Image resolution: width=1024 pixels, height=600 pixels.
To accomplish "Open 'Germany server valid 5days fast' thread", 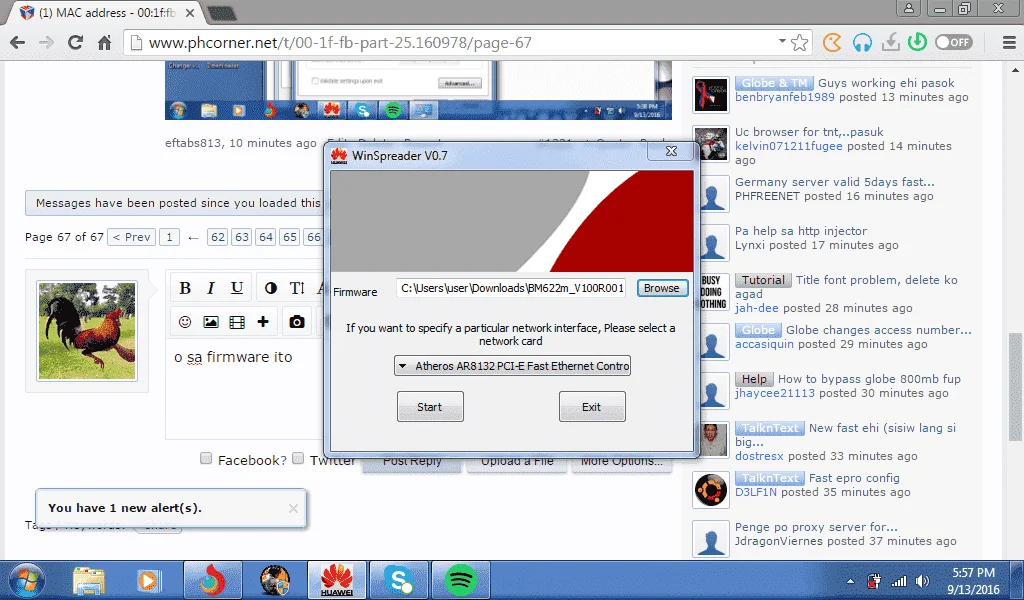I will tap(834, 182).
